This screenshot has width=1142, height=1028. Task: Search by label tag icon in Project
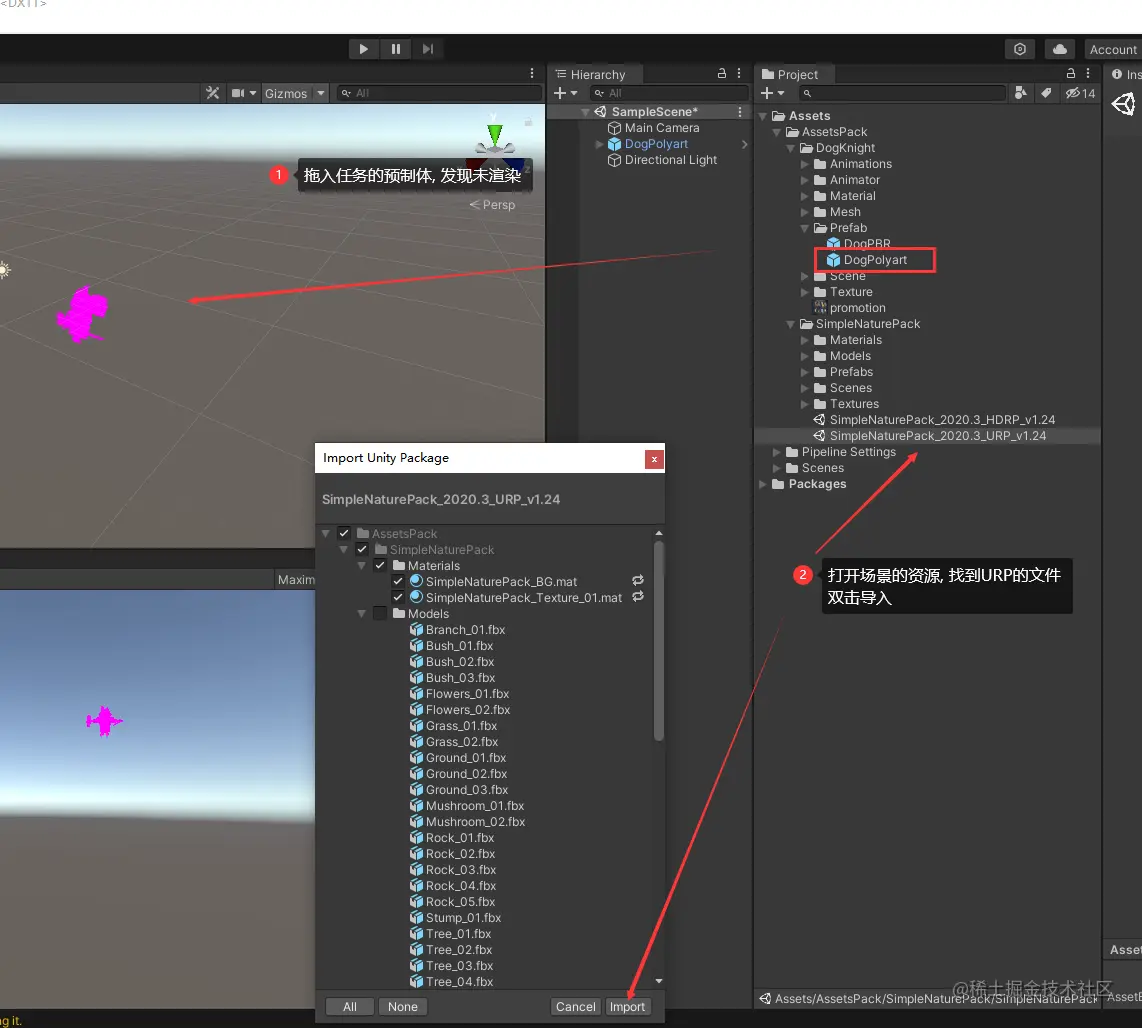click(1046, 93)
